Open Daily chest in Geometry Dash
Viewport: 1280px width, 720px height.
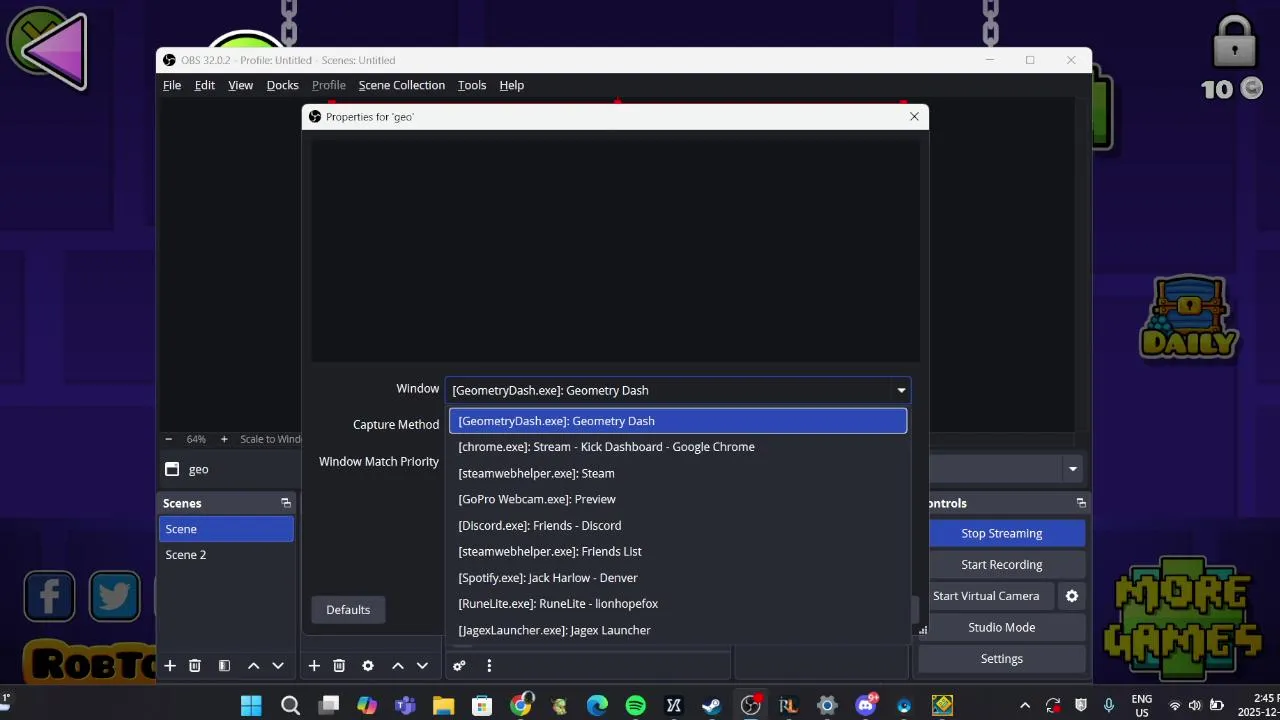[x=1189, y=318]
